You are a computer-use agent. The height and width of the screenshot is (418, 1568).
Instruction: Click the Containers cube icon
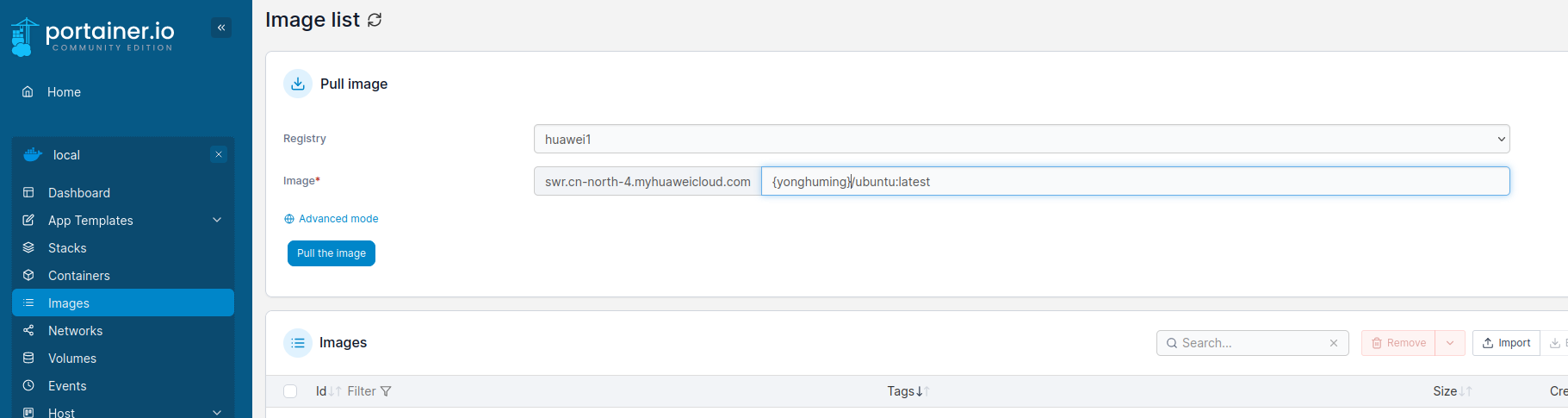coord(28,275)
